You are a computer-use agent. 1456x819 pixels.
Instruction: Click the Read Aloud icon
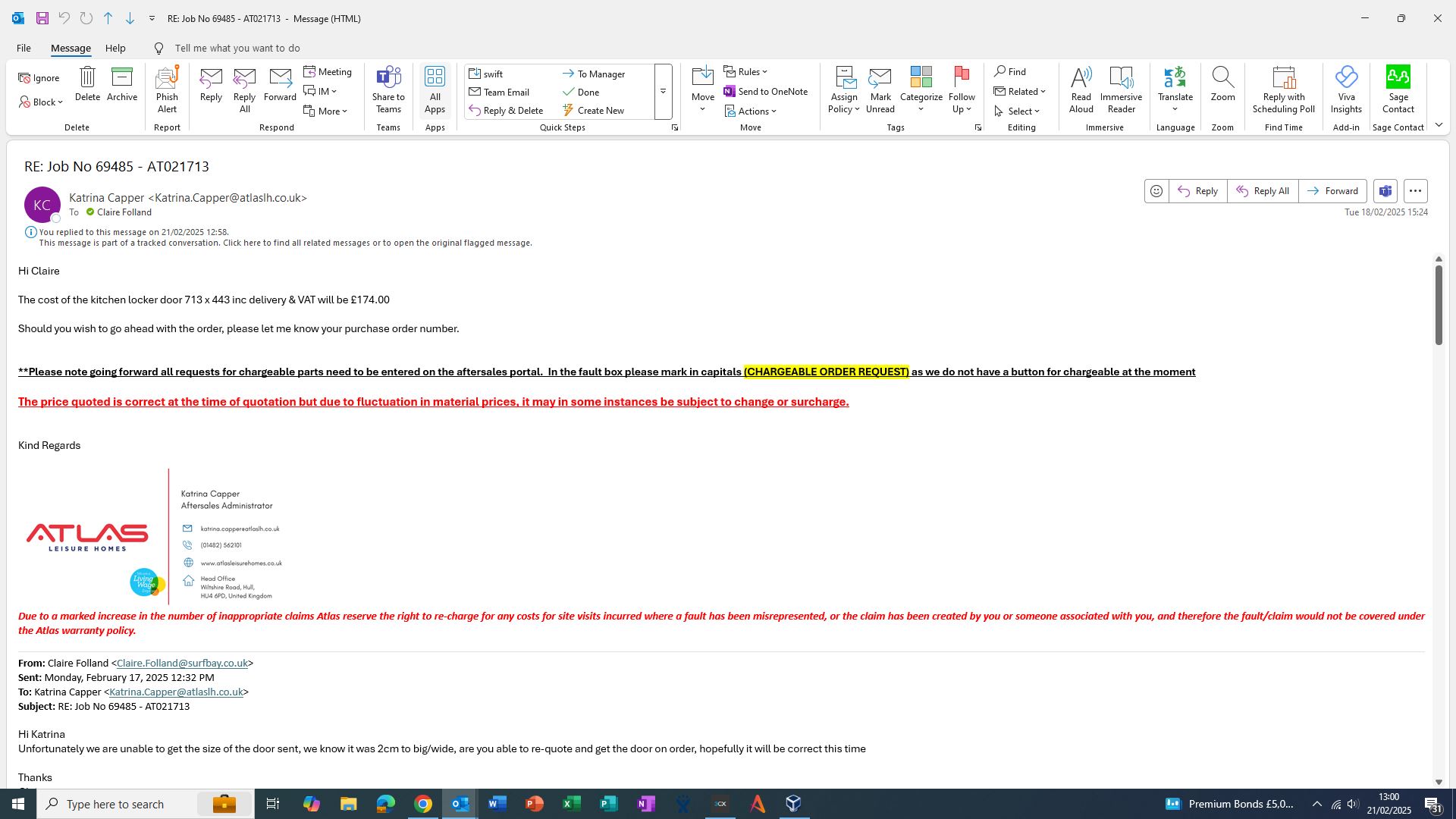click(x=1081, y=89)
